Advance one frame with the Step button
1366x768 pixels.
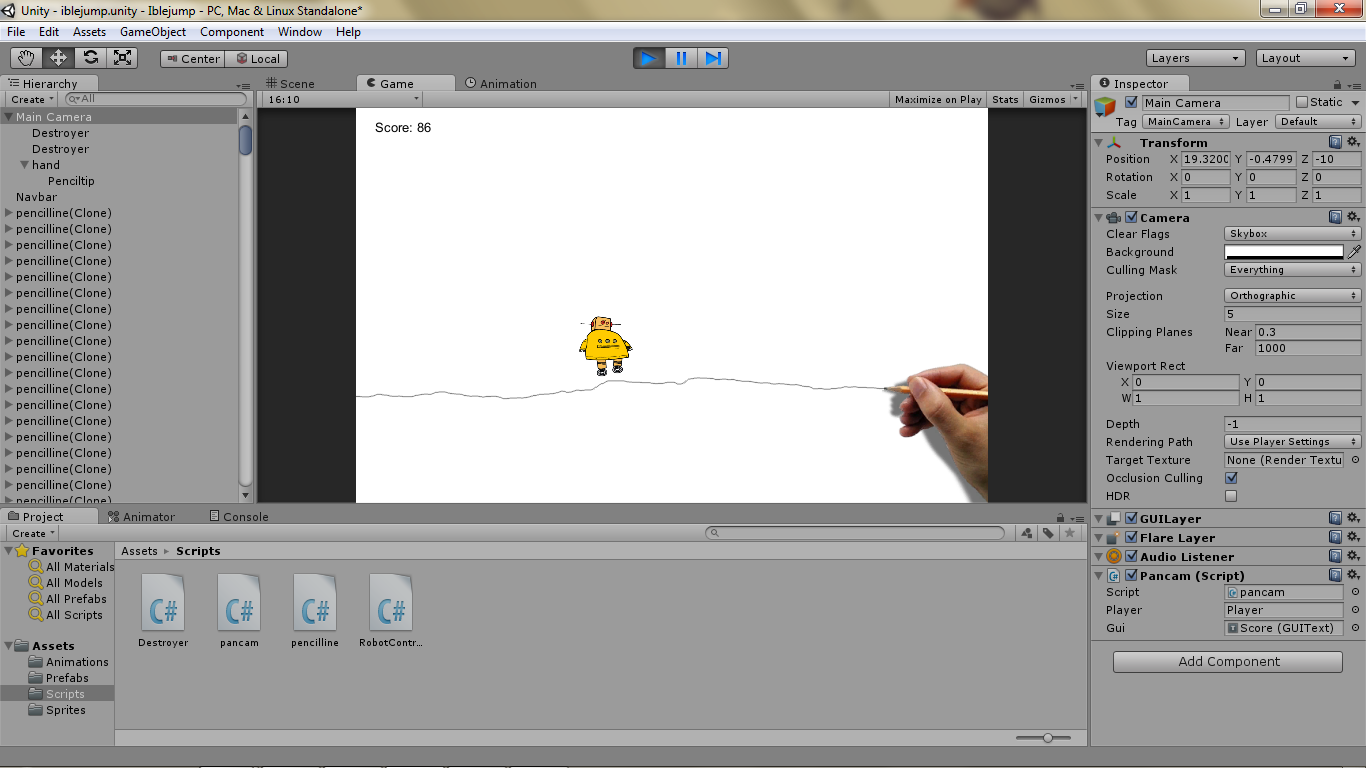713,58
